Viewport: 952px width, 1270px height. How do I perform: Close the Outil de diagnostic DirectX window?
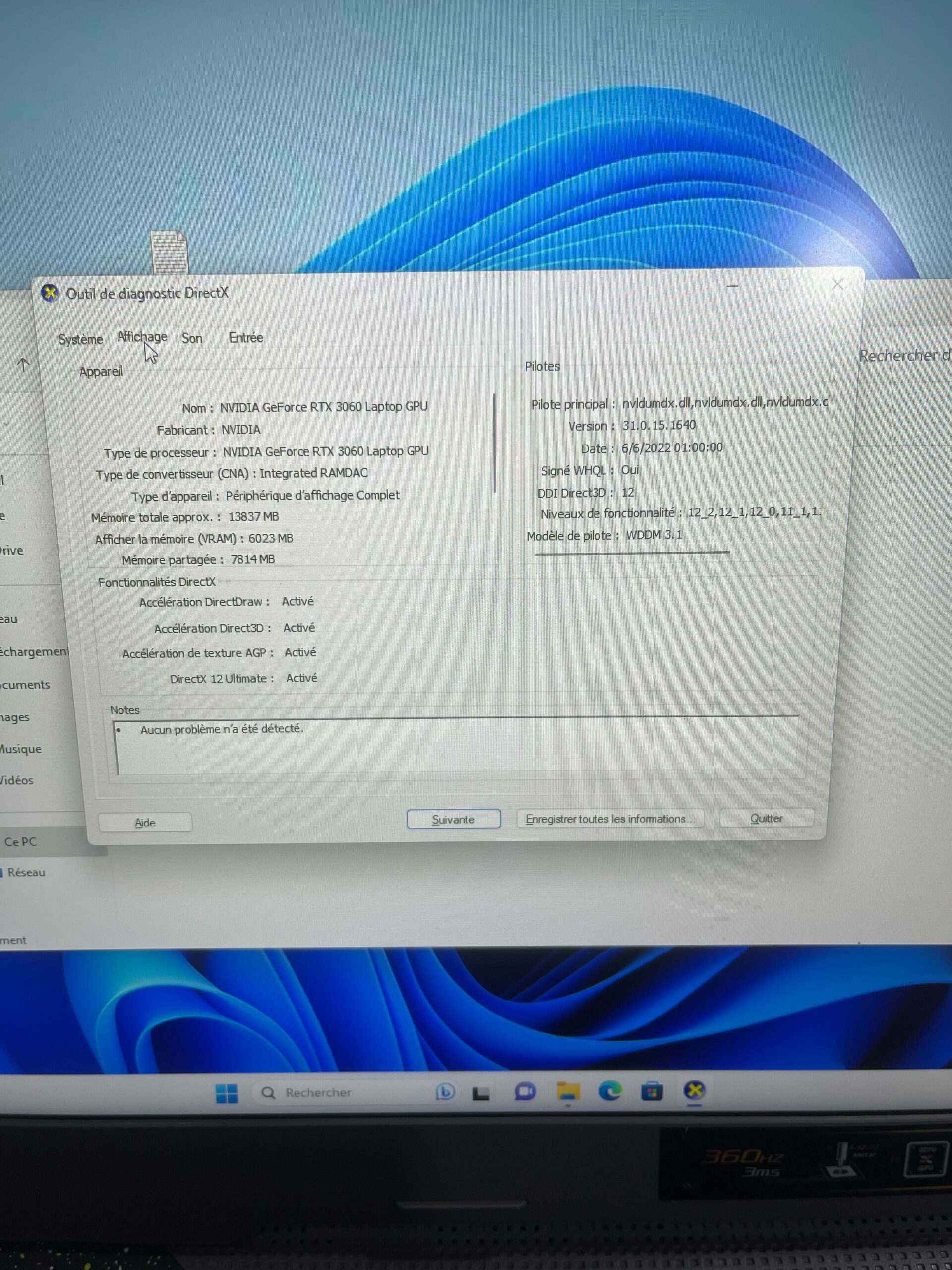click(837, 284)
